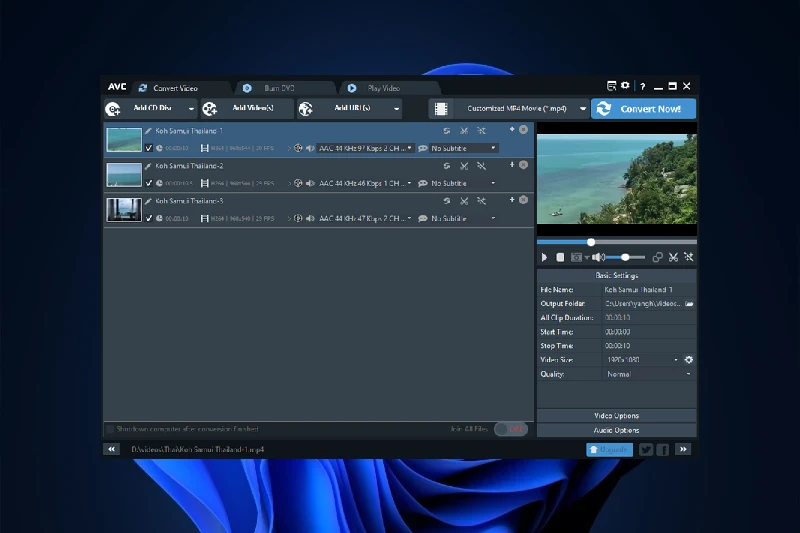Open the title bar list/menu icon
Viewport: 800px width, 533px height.
pyautogui.click(x=611, y=86)
